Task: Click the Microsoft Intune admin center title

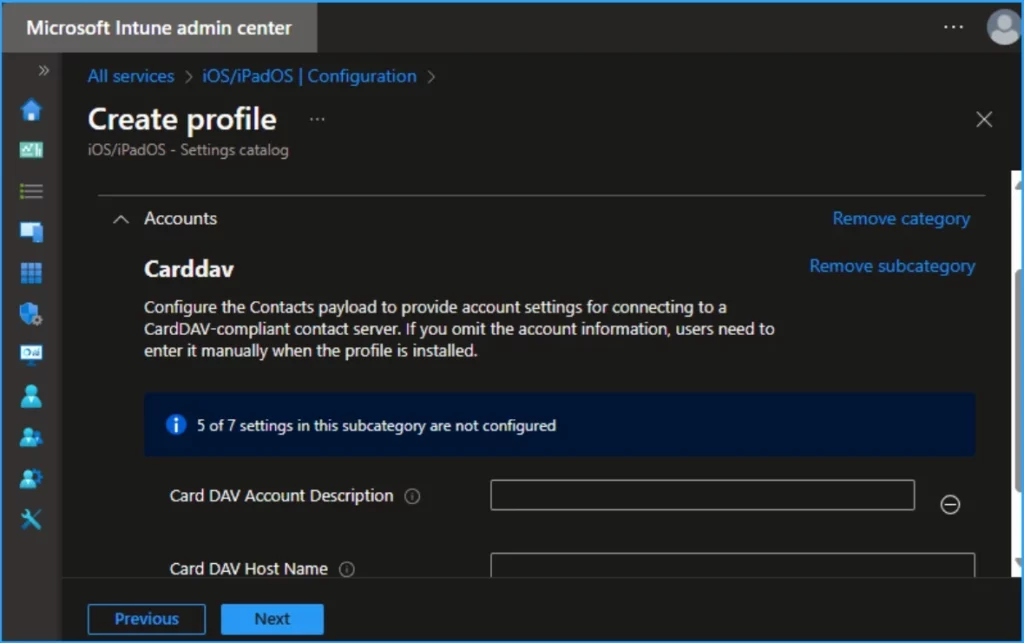Action: pyautogui.click(x=159, y=27)
